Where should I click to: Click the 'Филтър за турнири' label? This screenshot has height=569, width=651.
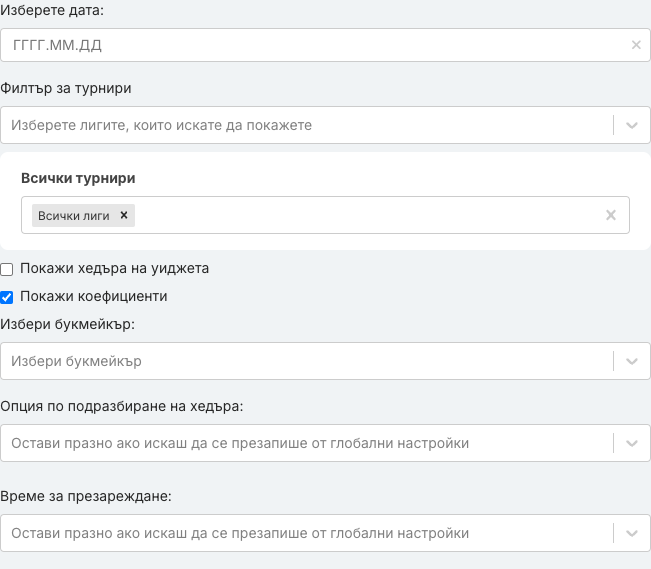[x=66, y=88]
